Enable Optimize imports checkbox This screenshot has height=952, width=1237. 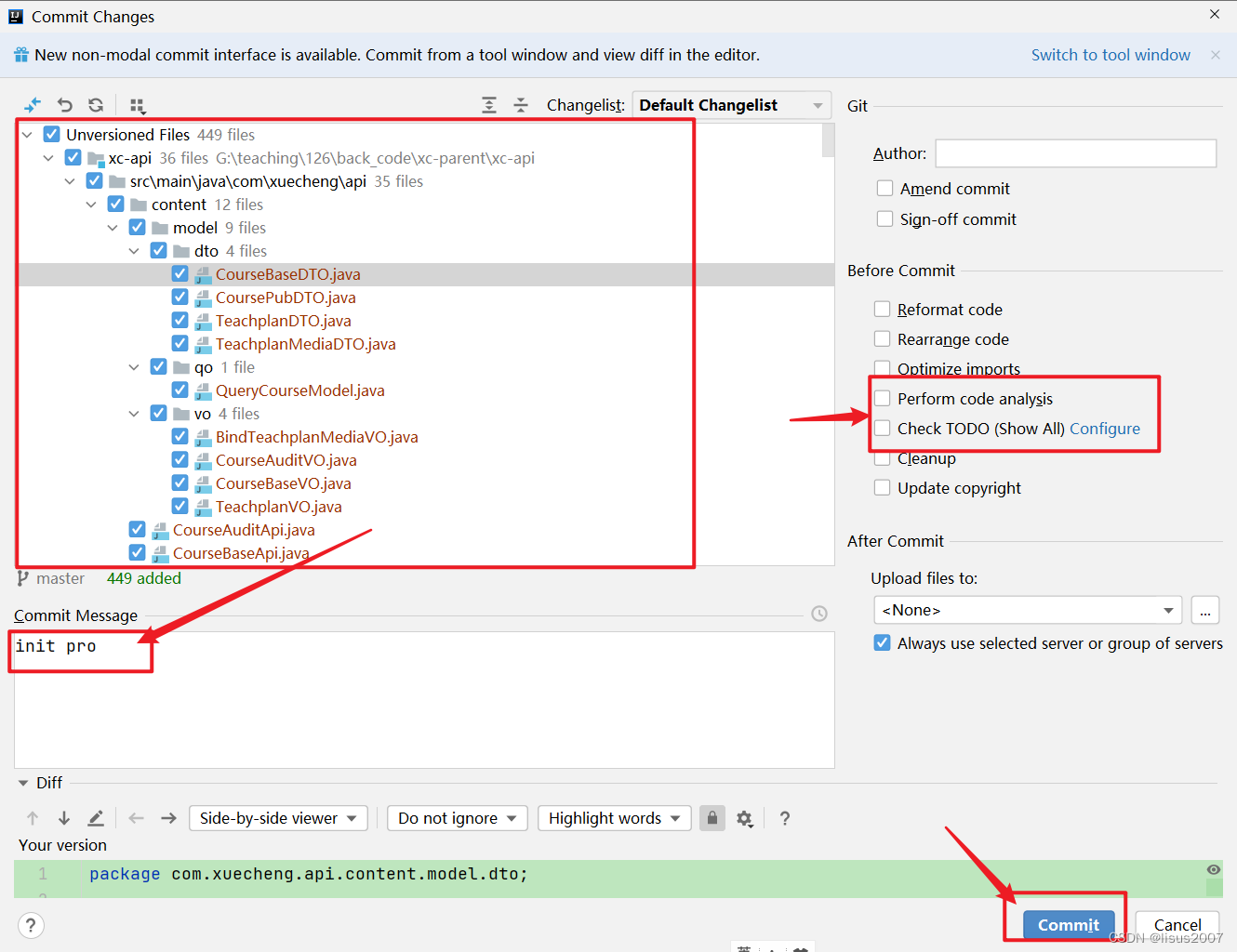click(883, 369)
